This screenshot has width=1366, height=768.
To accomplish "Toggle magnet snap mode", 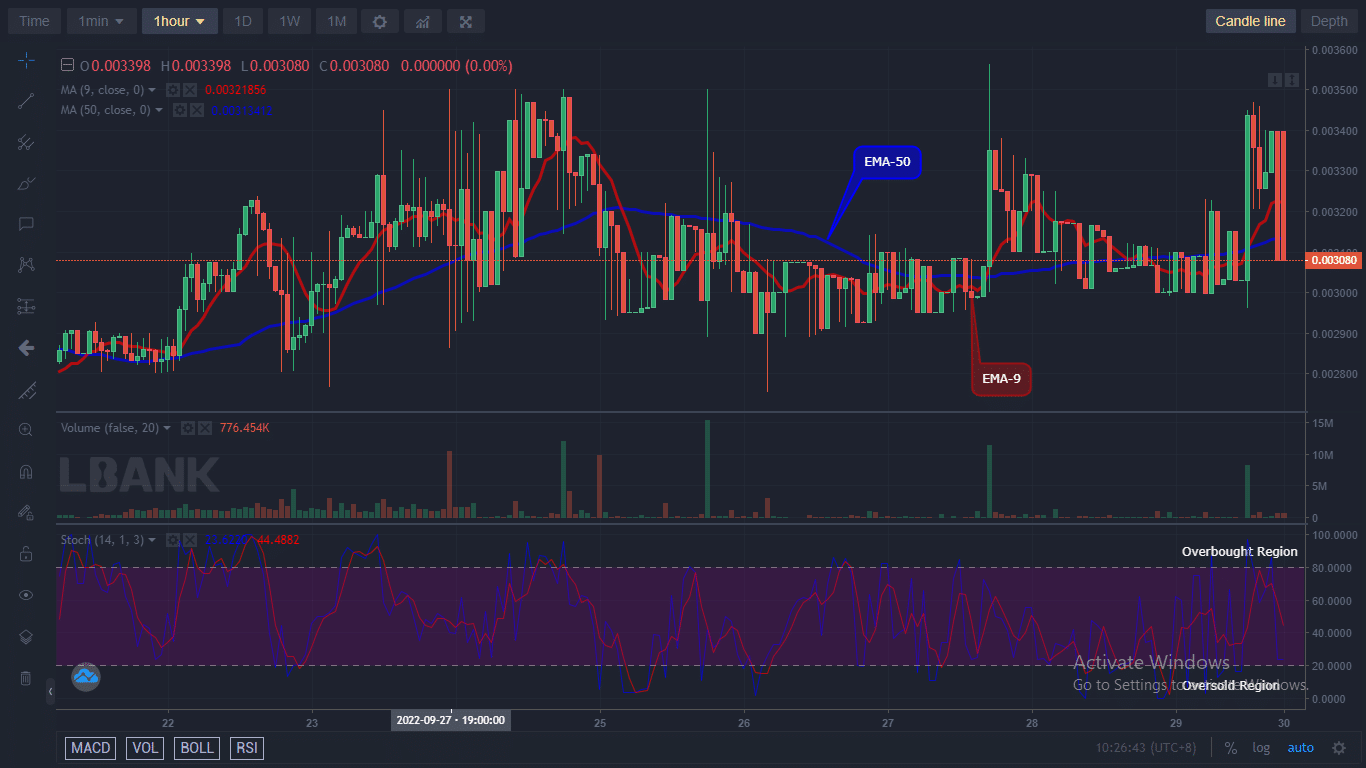I will coord(26,471).
